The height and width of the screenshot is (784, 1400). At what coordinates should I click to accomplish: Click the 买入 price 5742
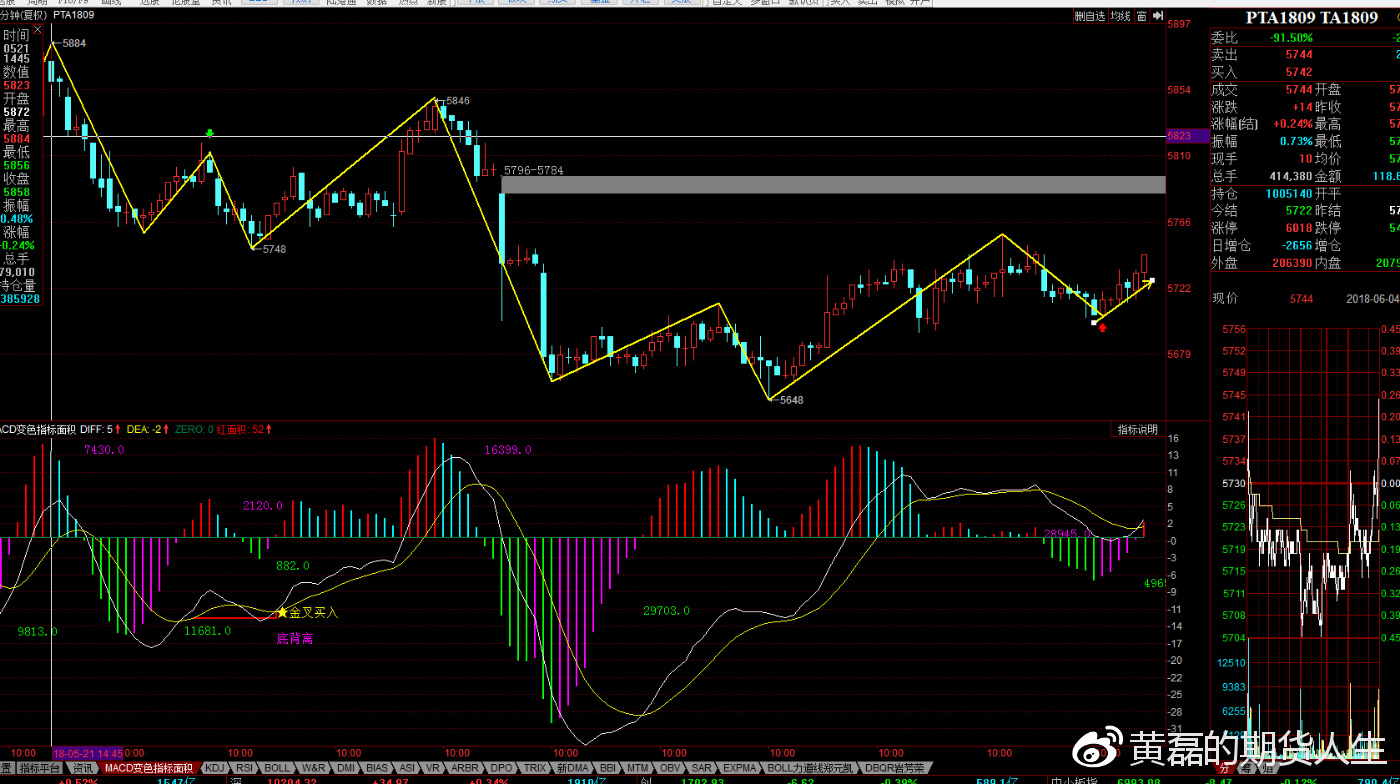1299,72
